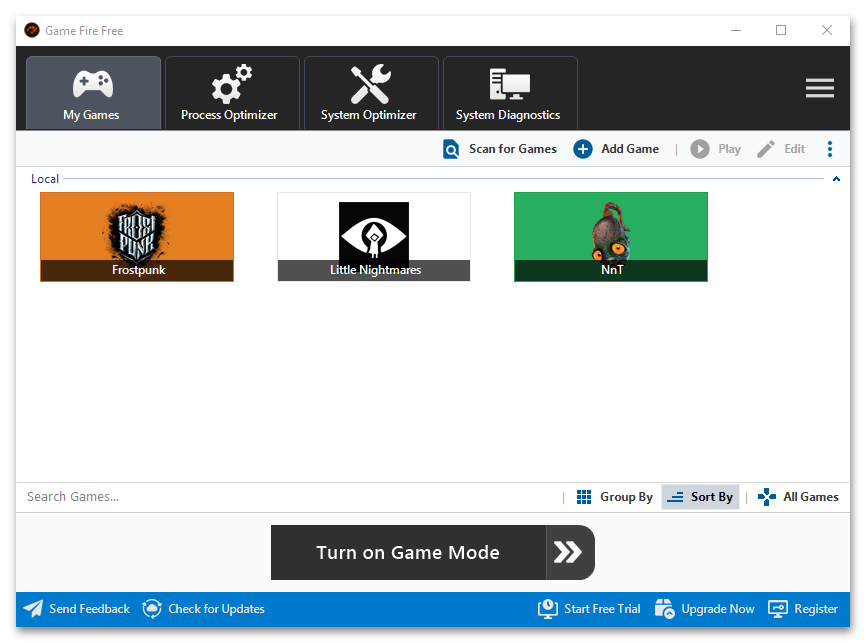Click the Add Game plus icon
Viewport: 866px width, 643px height.
point(583,149)
